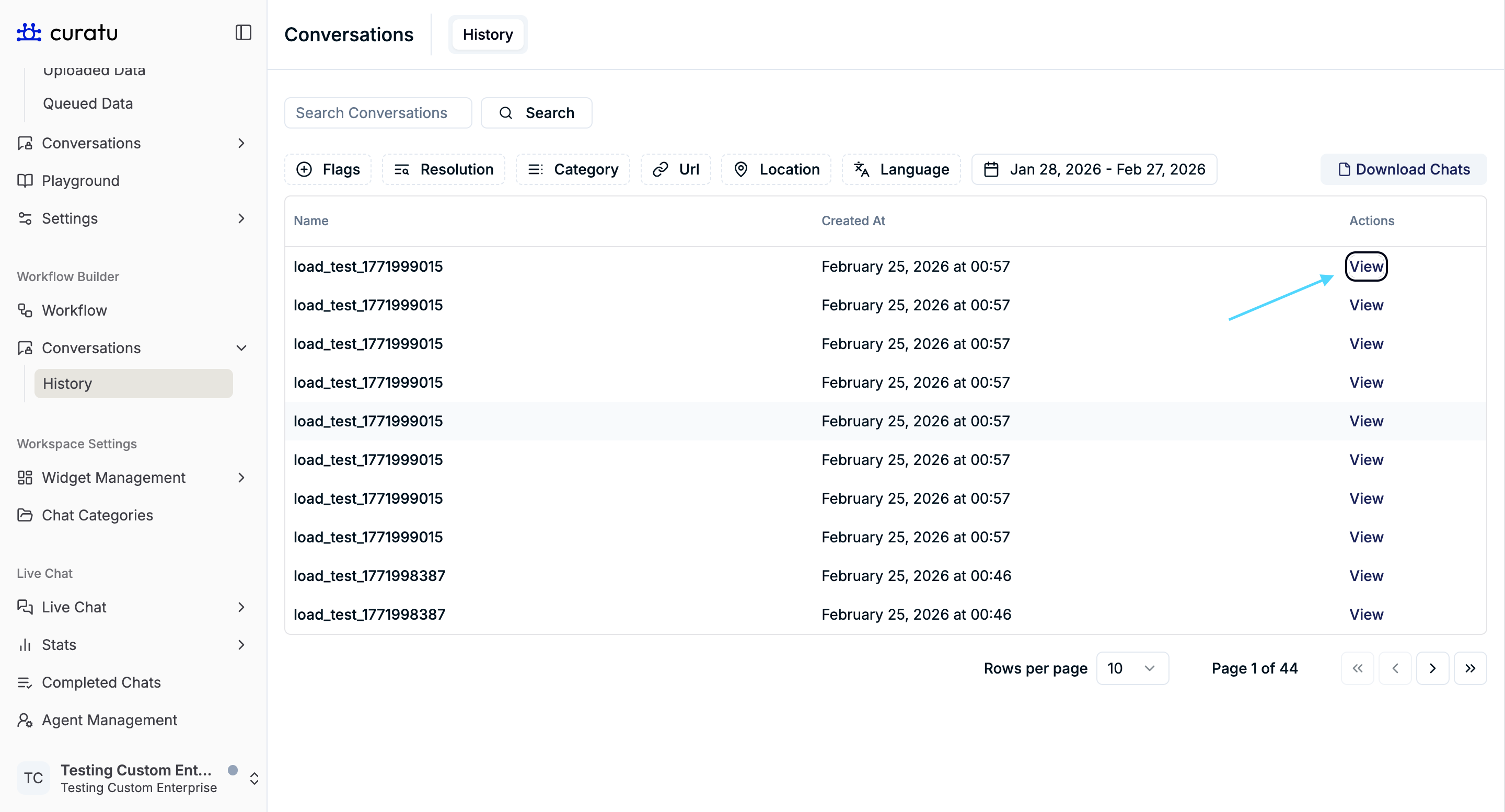Click the Download Chats button
The image size is (1505, 812).
point(1403,169)
